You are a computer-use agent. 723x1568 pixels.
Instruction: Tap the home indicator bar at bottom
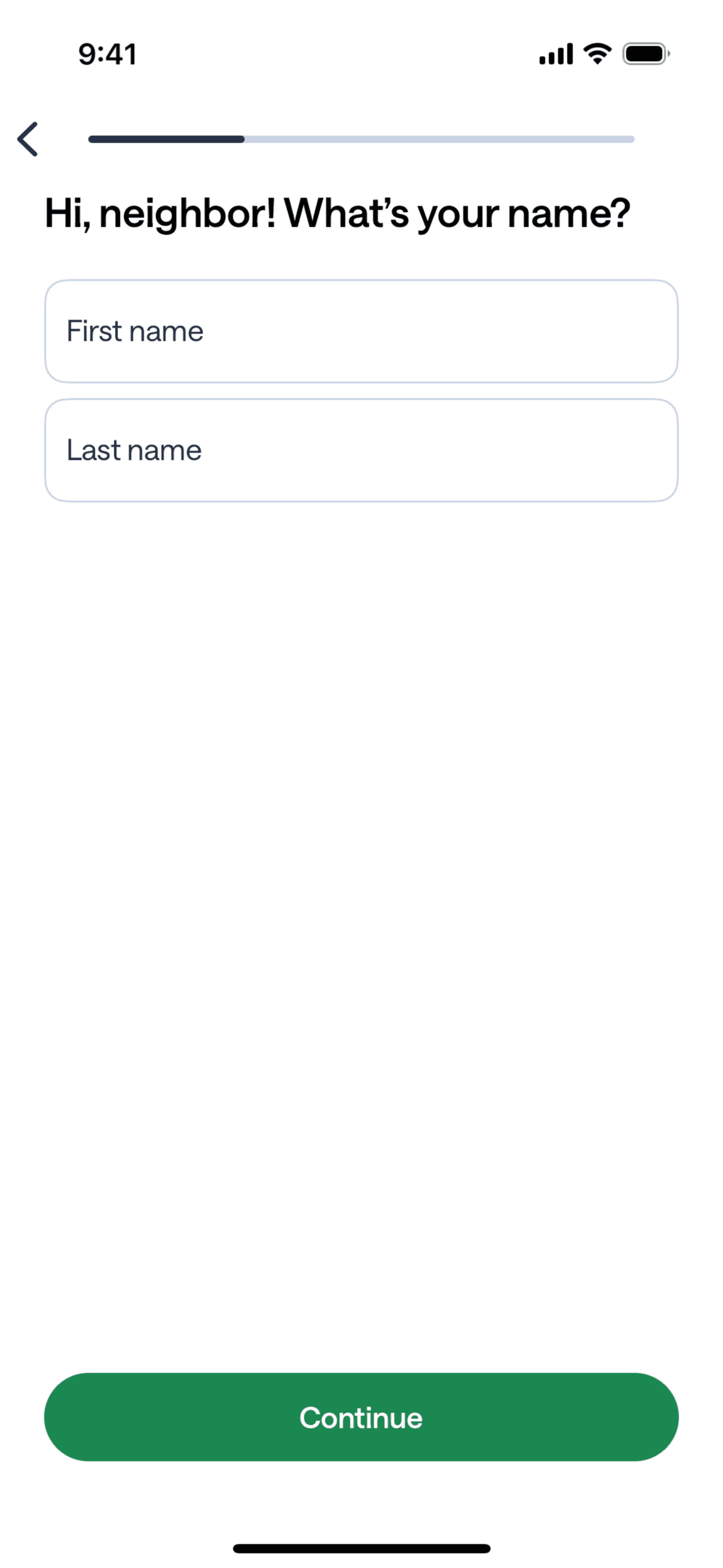[x=361, y=1548]
